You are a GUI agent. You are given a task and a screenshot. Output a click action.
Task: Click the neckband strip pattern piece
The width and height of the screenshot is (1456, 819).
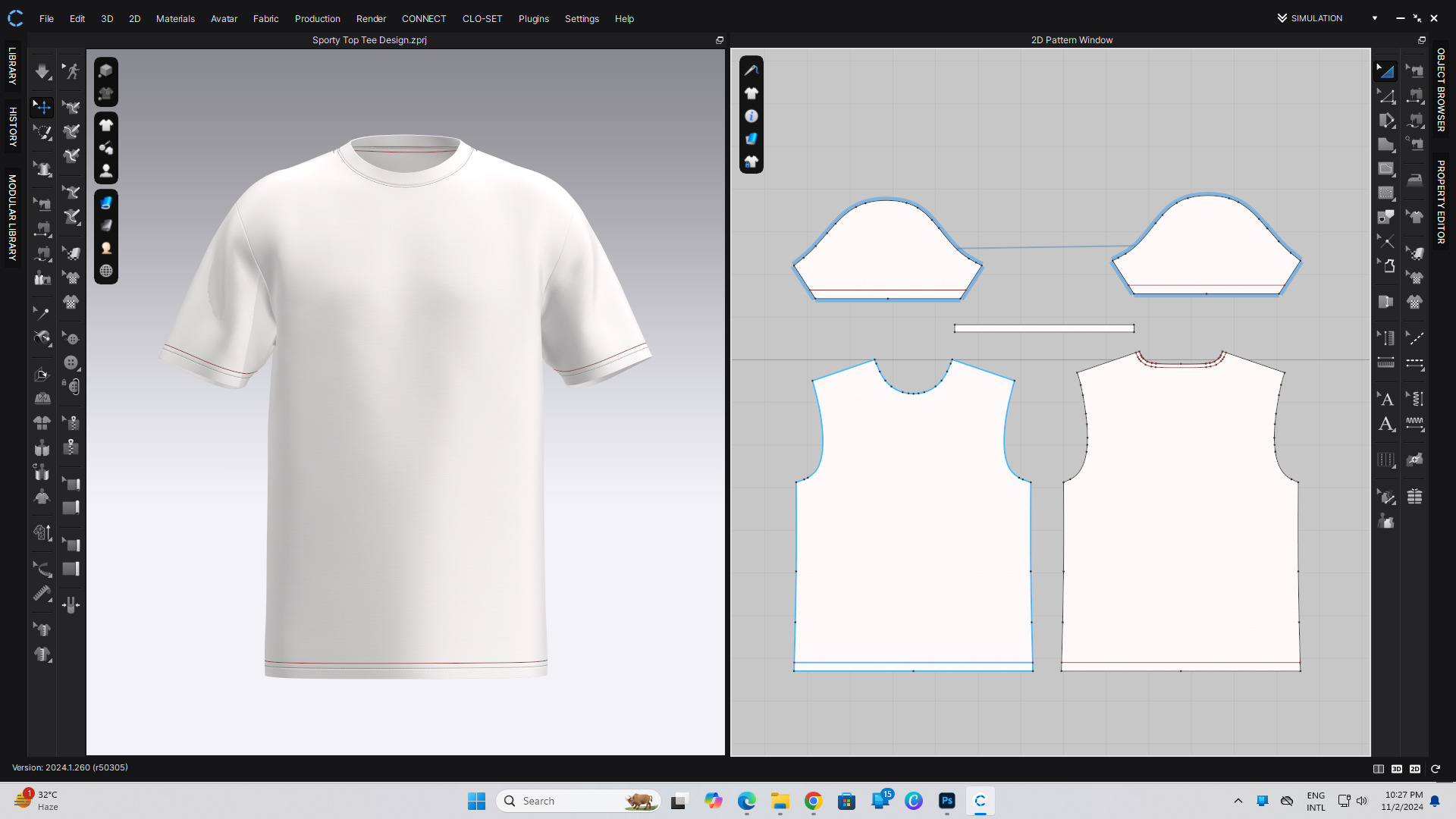pyautogui.click(x=1044, y=328)
